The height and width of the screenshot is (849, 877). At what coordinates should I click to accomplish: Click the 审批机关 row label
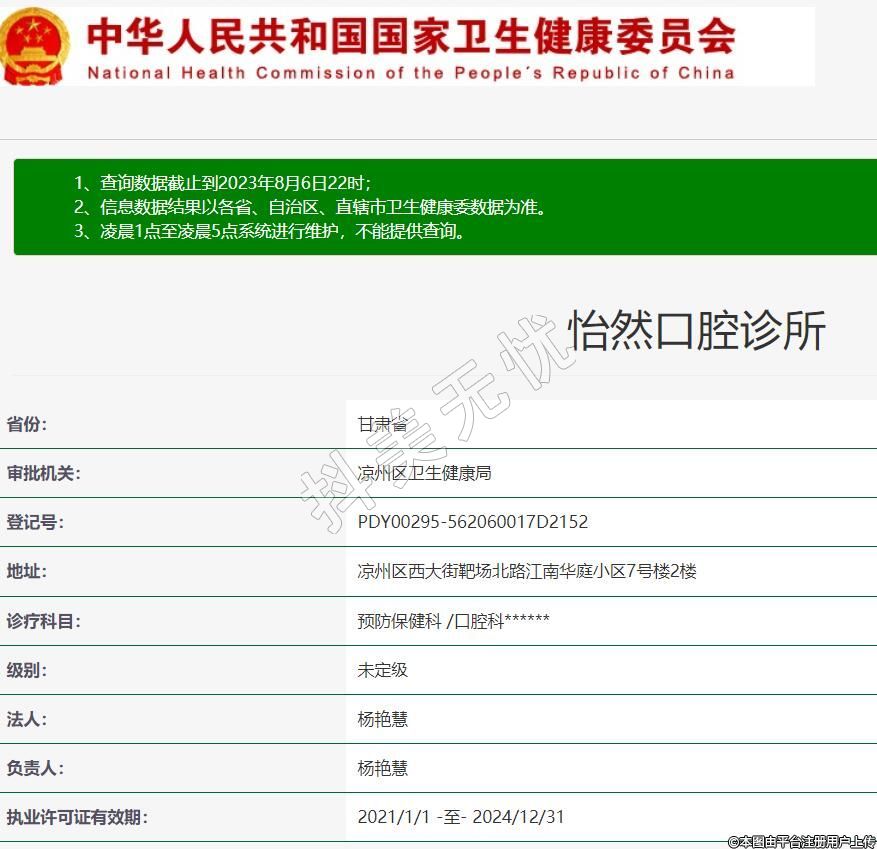43,473
